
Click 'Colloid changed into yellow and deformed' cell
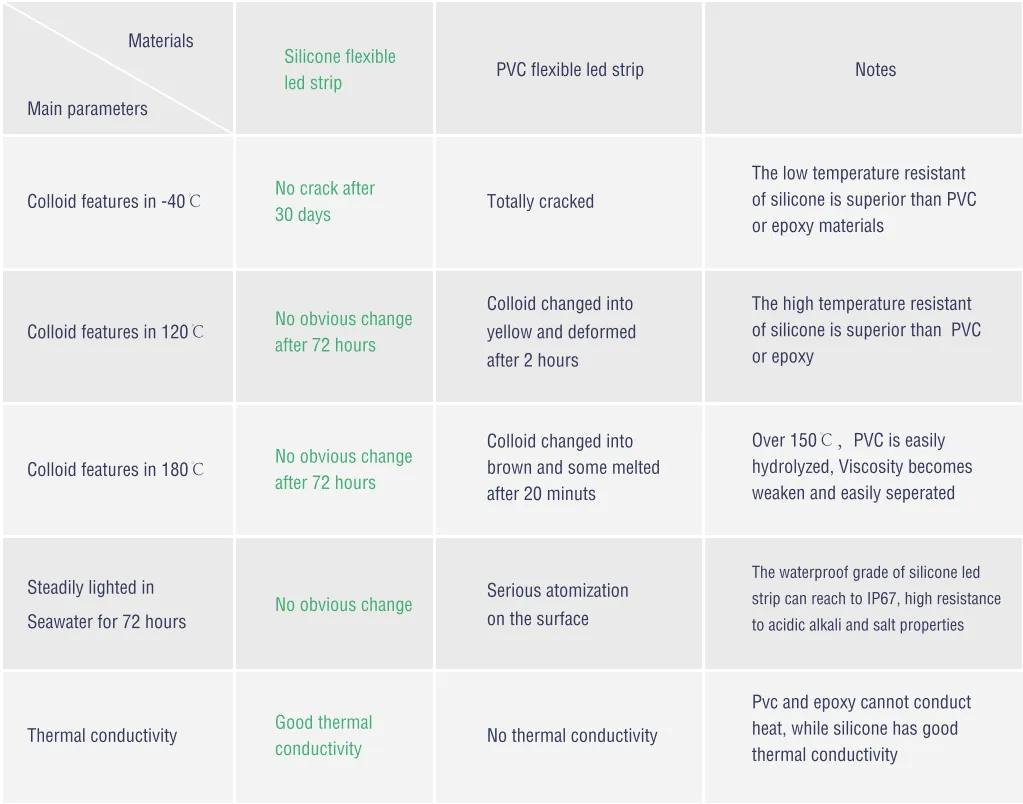[561, 332]
